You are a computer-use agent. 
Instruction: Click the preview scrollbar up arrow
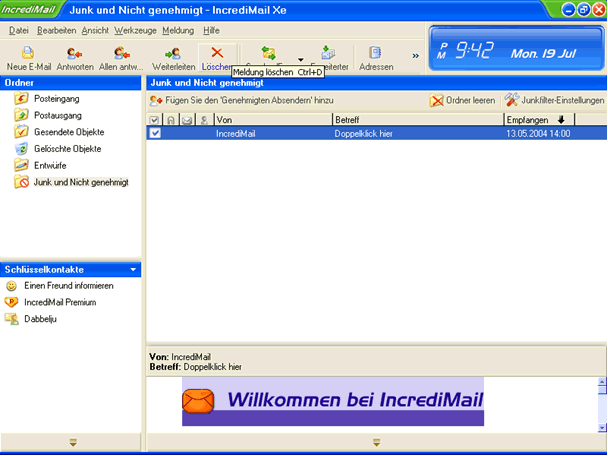(x=602, y=382)
